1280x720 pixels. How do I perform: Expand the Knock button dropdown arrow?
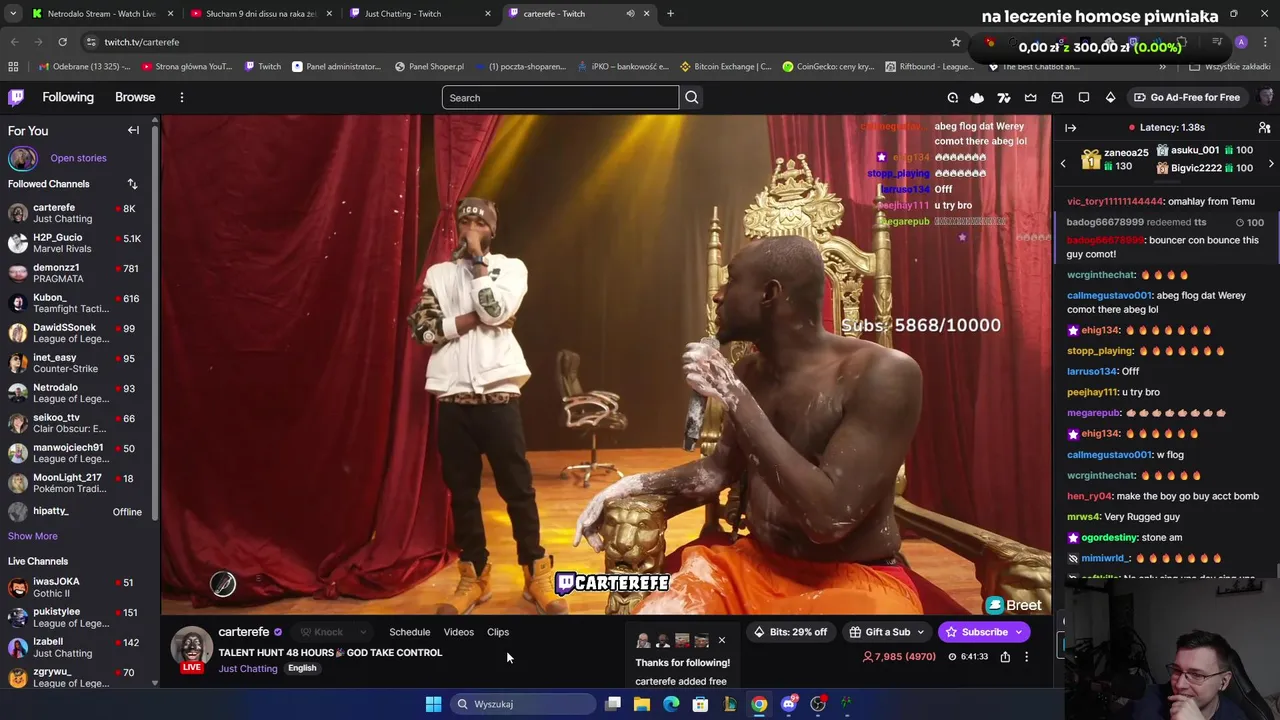[x=362, y=632]
